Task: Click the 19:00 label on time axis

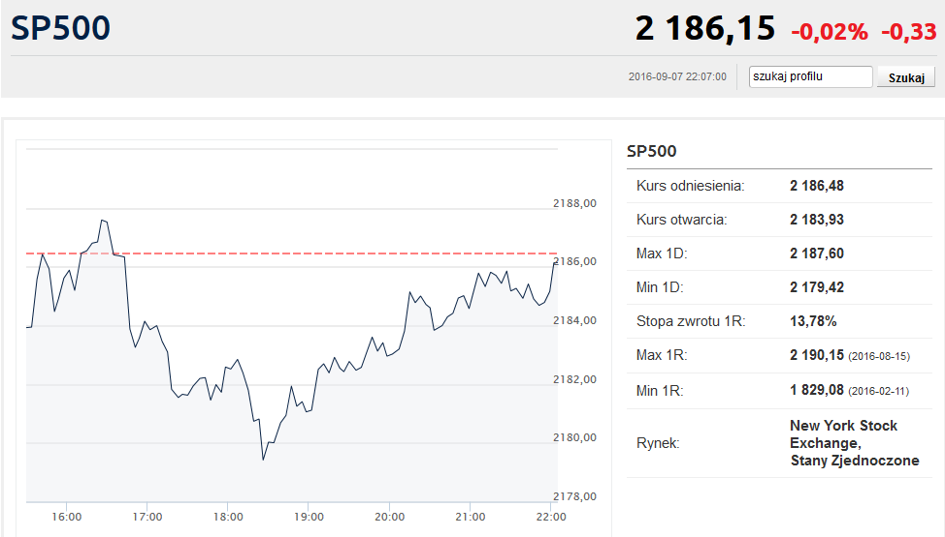Action: (x=309, y=517)
